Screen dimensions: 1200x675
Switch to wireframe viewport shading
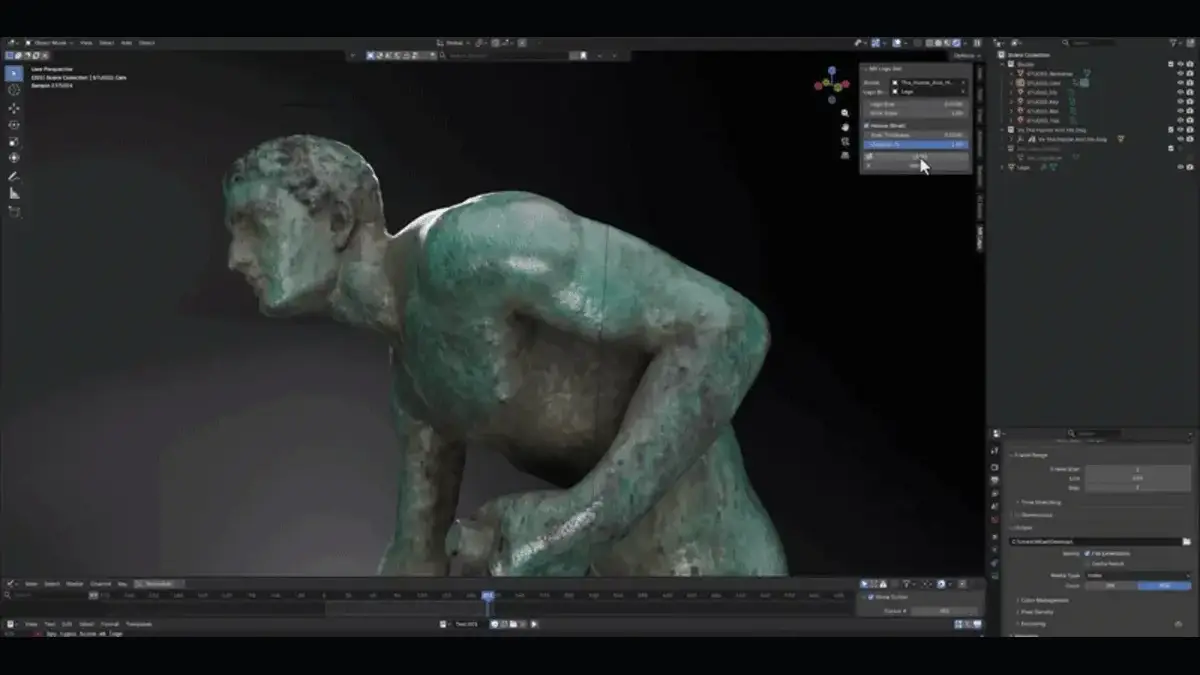[x=930, y=43]
